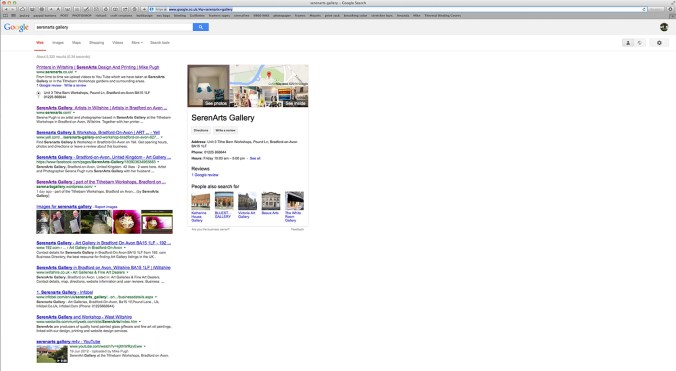Click the Google logo
Viewport: 676px width, 371px height.
(16, 27)
